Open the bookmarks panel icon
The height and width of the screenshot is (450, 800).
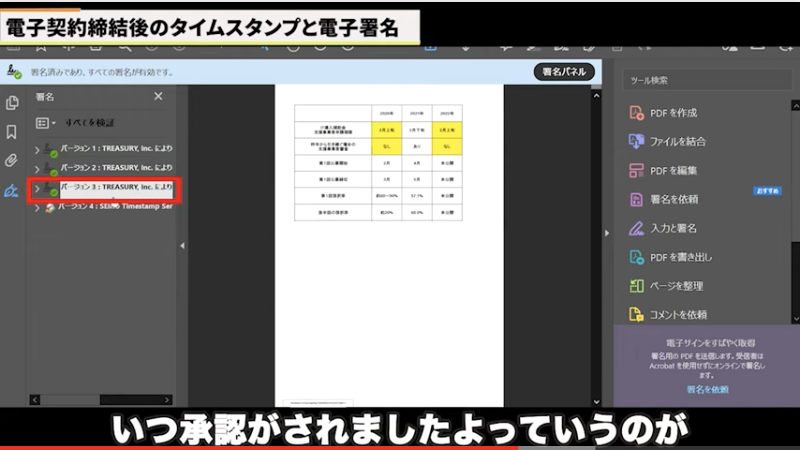tap(13, 131)
